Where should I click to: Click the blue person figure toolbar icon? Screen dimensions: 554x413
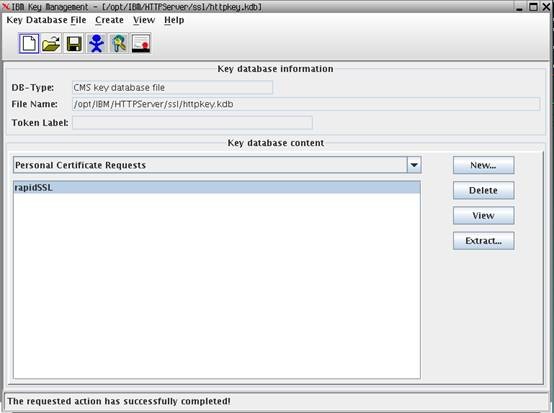click(x=96, y=43)
